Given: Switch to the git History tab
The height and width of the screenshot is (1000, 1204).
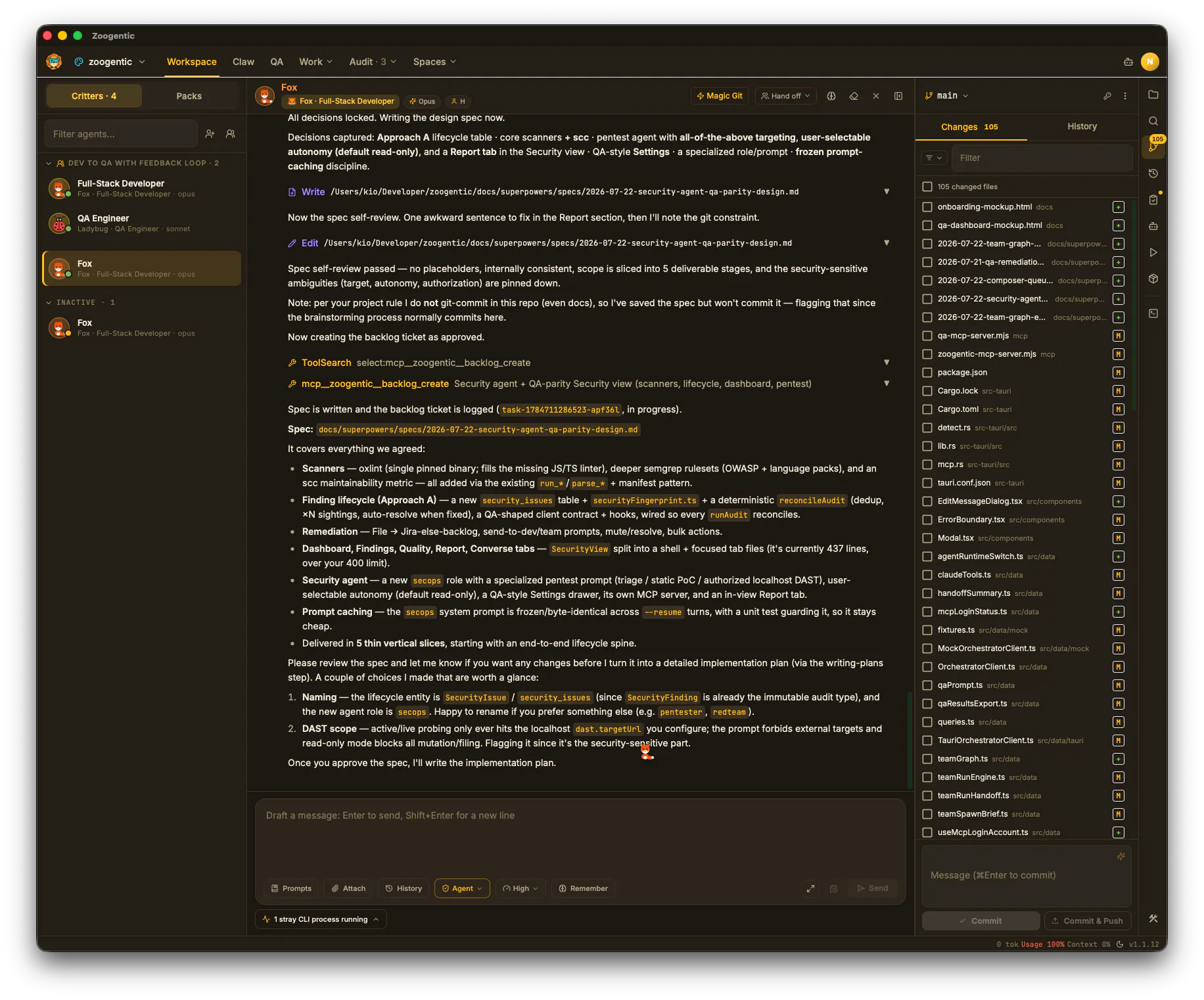Looking at the screenshot, I should tap(1082, 126).
